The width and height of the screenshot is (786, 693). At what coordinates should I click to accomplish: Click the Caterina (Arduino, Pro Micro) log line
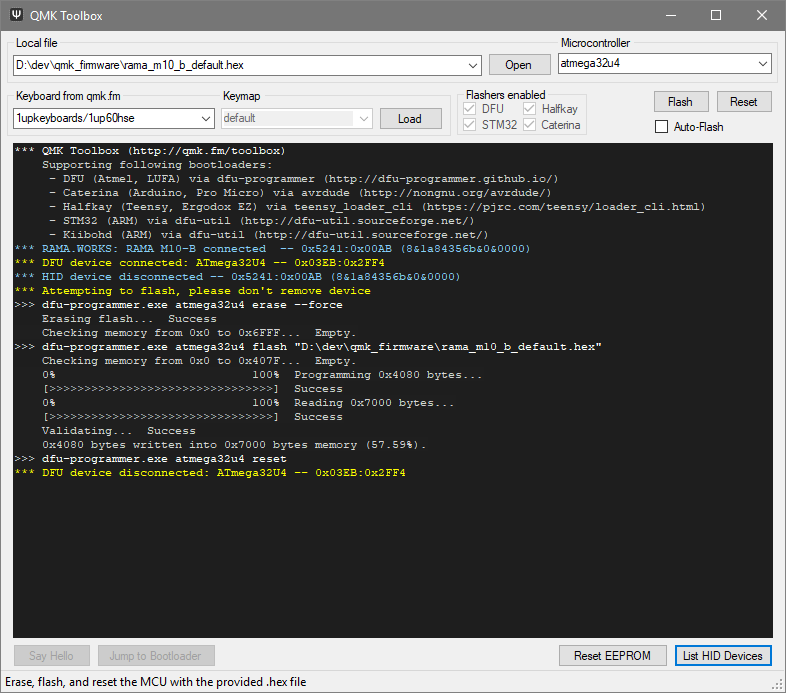pyautogui.click(x=300, y=193)
